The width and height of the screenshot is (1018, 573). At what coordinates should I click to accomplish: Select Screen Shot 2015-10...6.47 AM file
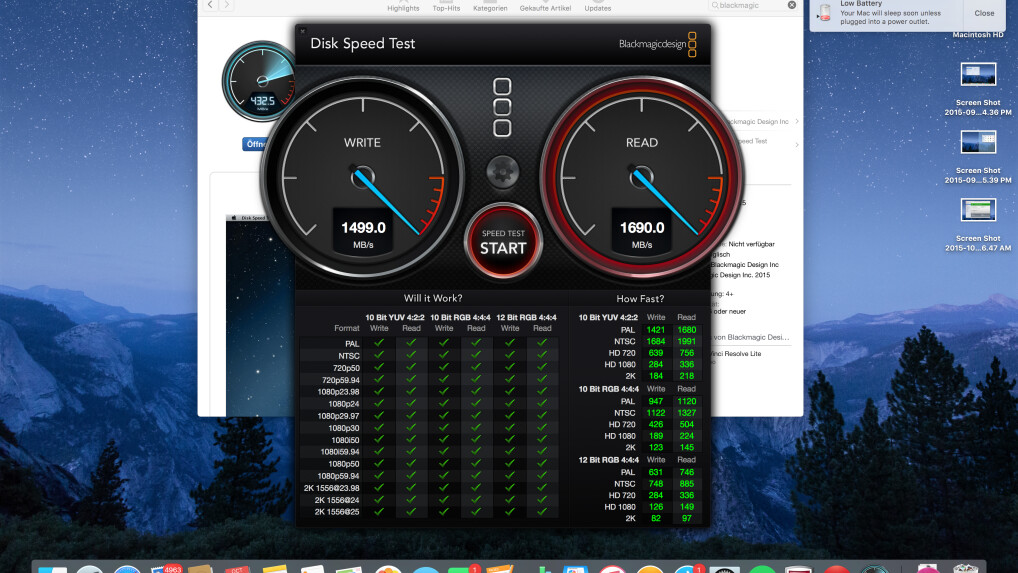point(978,225)
